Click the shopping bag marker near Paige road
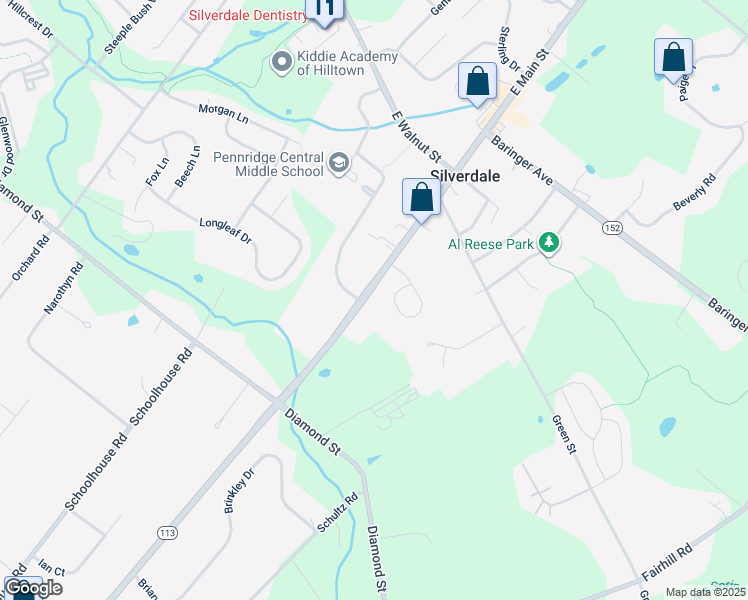 [674, 61]
